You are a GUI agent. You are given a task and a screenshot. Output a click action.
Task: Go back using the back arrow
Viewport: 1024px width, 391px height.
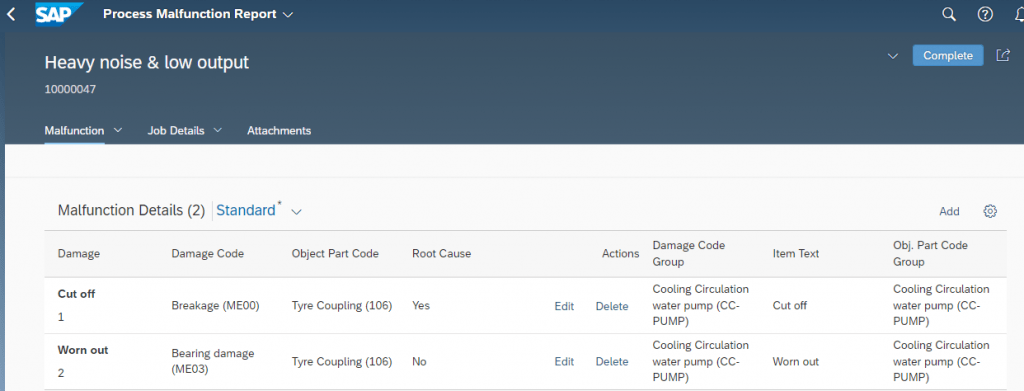11,14
